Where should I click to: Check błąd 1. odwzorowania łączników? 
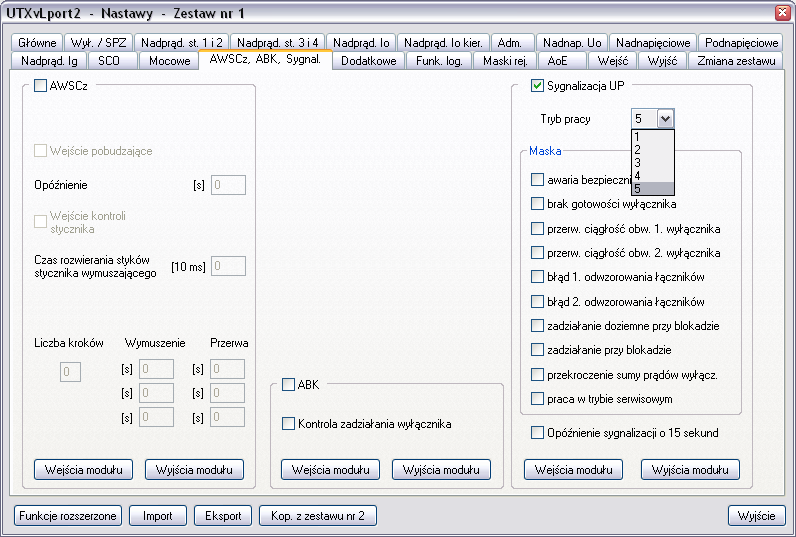click(x=537, y=277)
